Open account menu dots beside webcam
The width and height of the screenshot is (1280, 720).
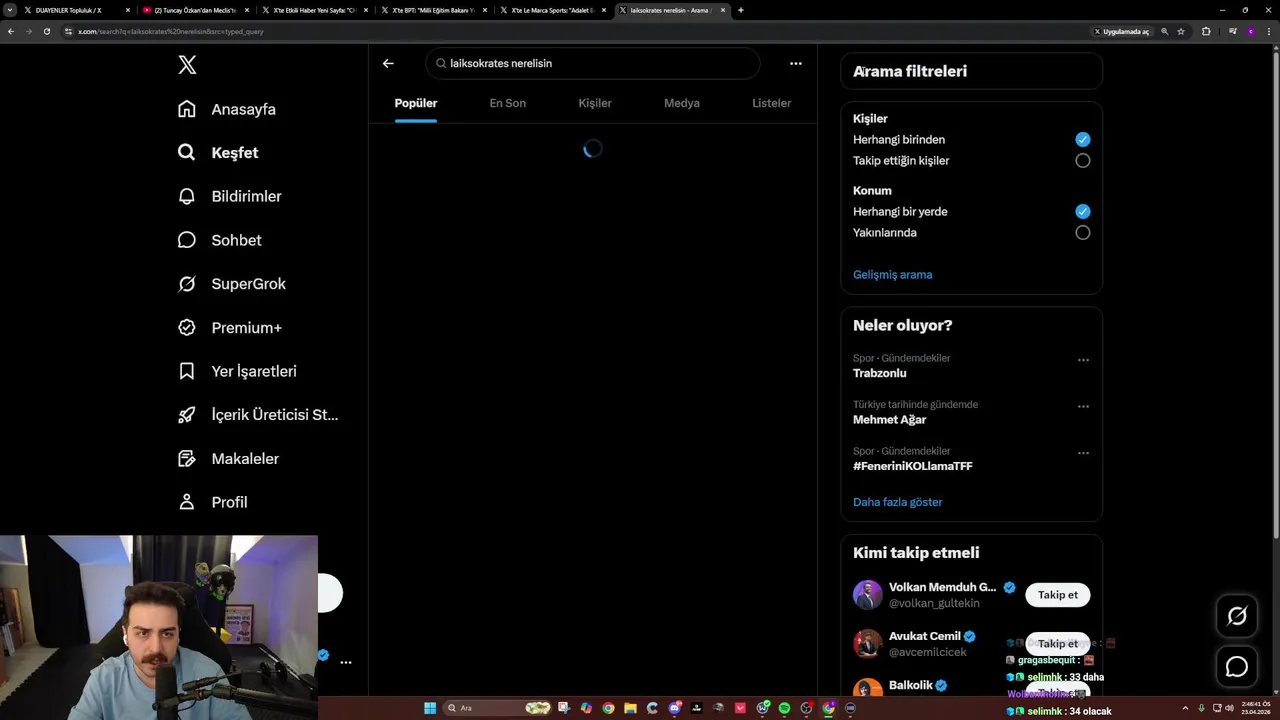(x=346, y=662)
